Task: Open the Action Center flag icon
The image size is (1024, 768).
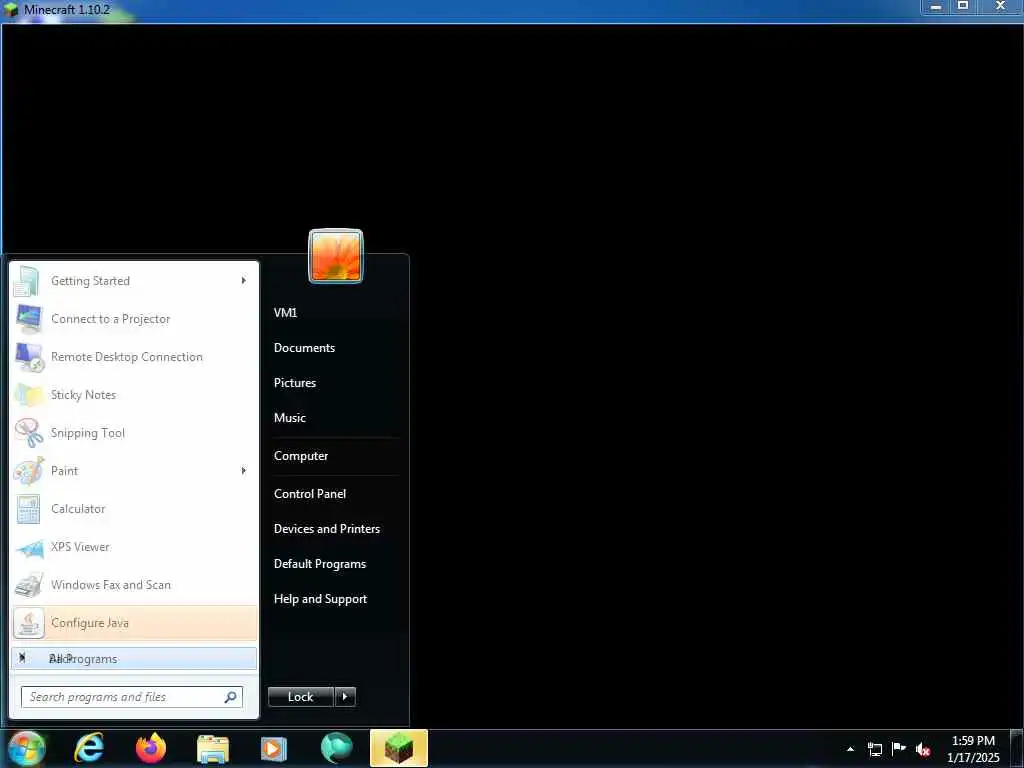Action: [x=899, y=748]
